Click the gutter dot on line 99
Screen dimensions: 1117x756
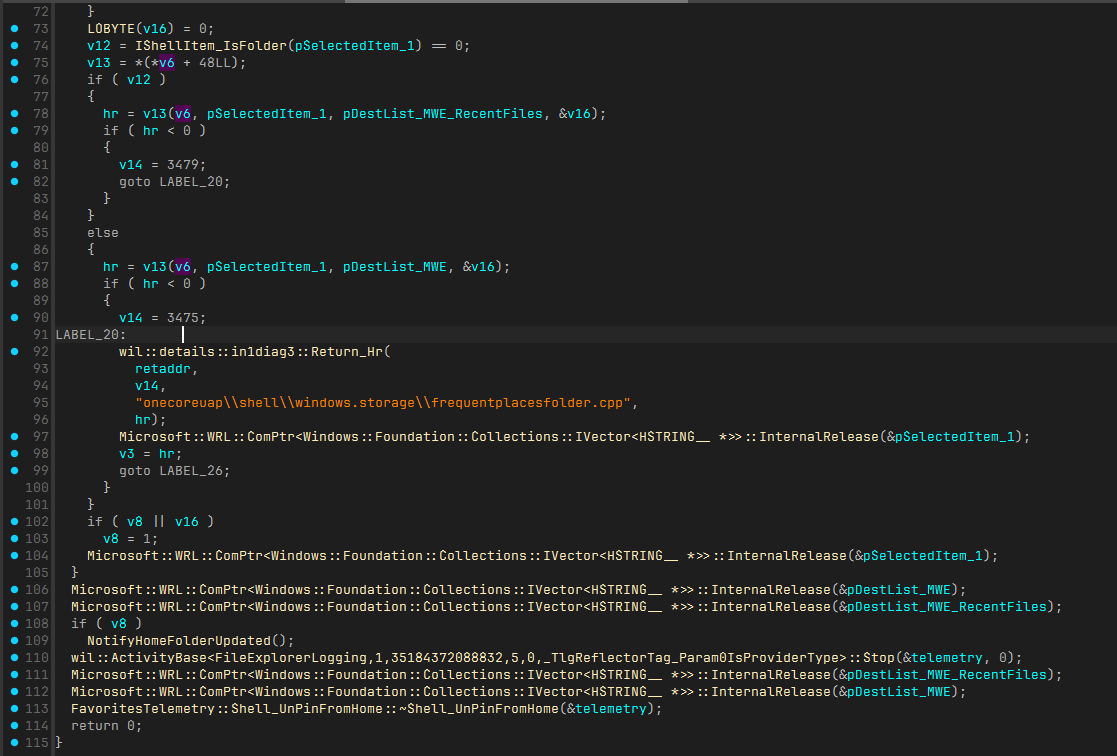click(13, 470)
